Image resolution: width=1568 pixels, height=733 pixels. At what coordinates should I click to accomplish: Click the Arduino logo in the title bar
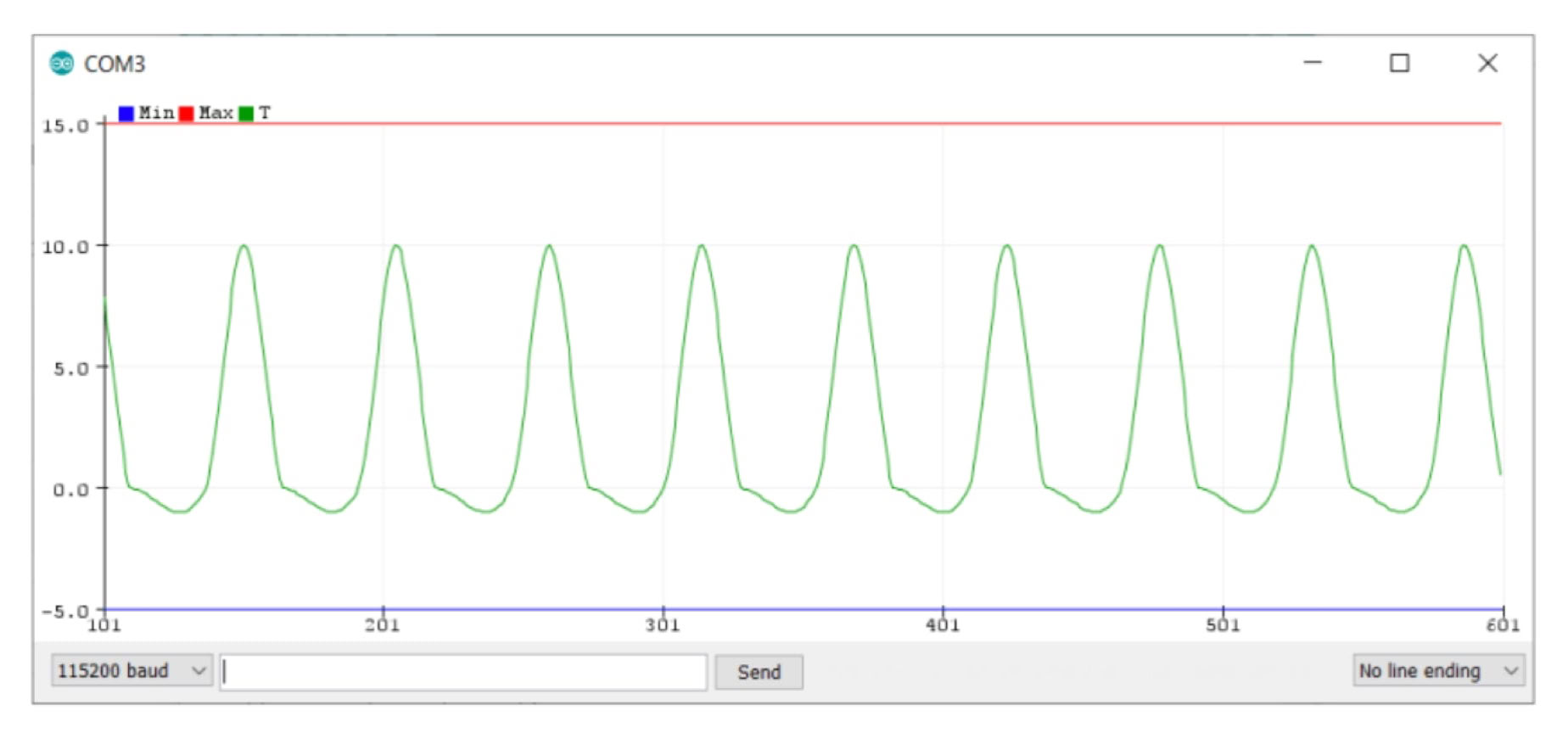point(61,64)
